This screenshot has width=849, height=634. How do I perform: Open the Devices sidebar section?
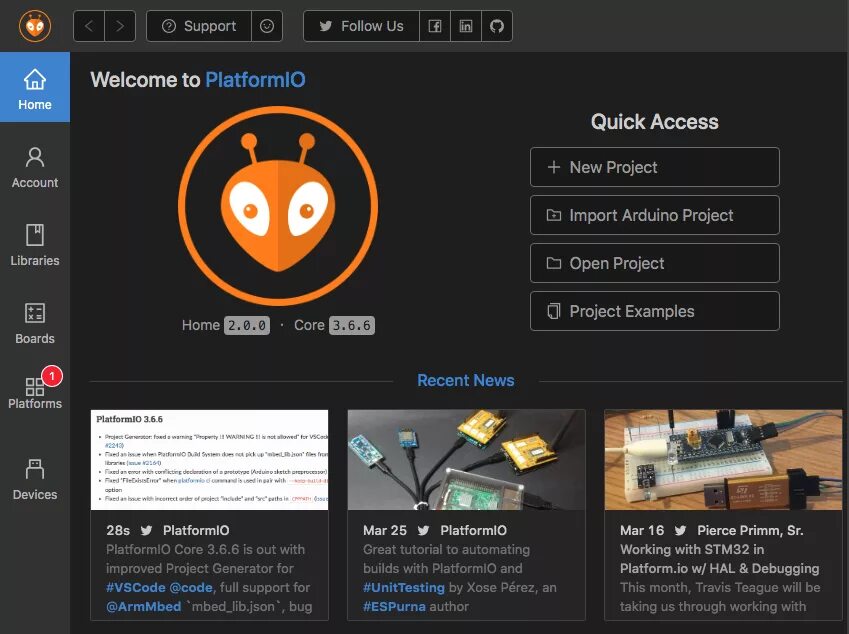(35, 479)
